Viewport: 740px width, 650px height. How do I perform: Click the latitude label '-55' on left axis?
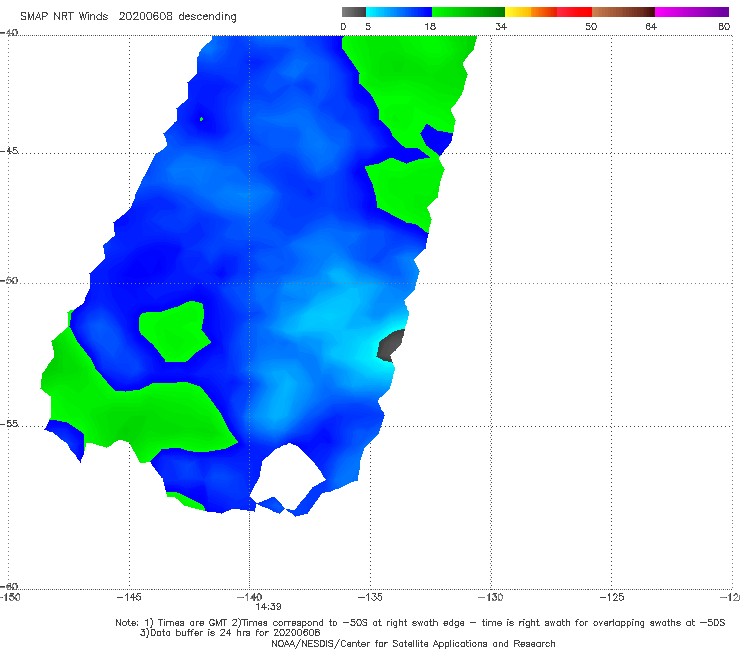[9, 423]
